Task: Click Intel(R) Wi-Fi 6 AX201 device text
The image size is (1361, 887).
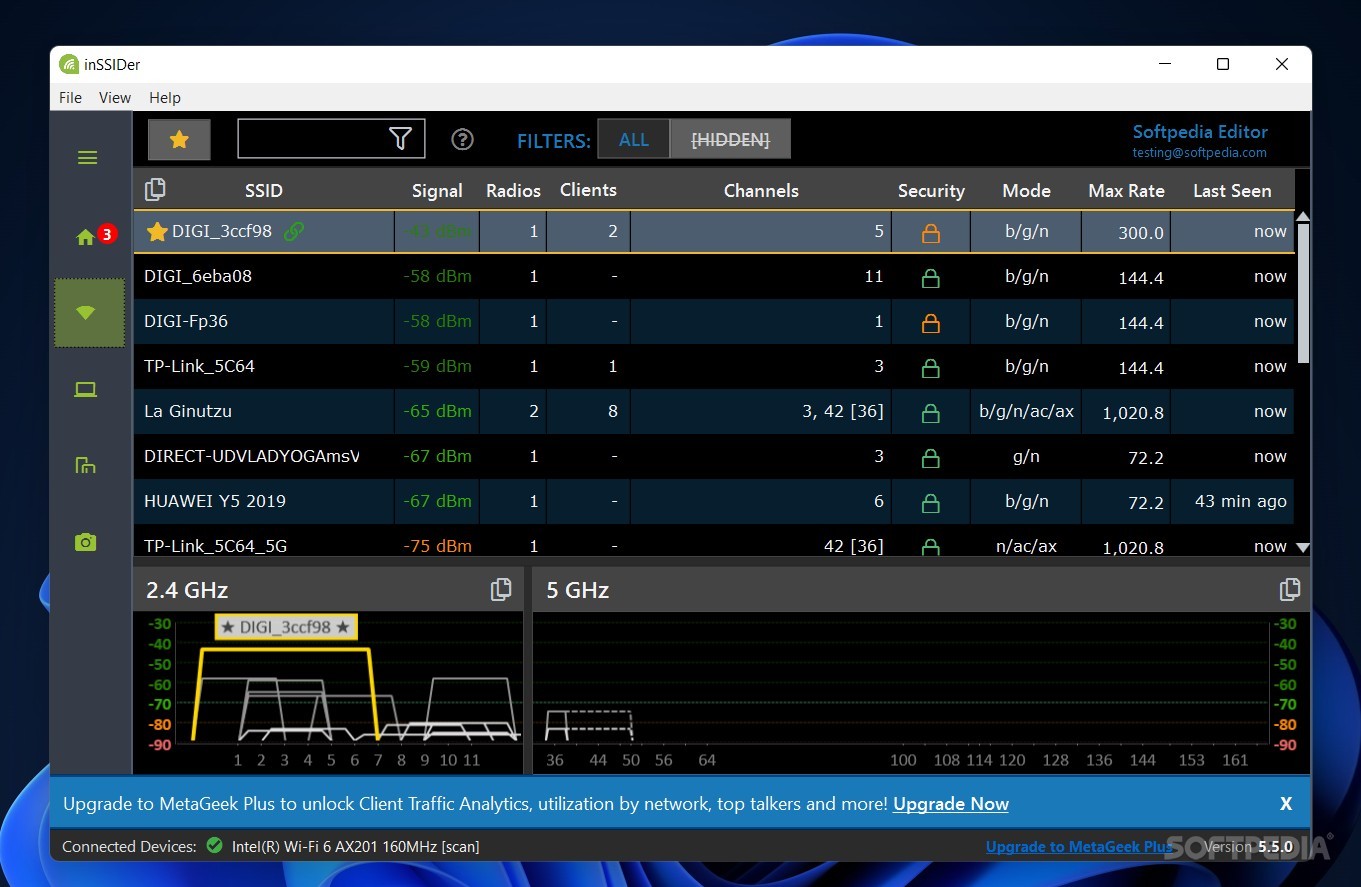Action: tap(355, 847)
